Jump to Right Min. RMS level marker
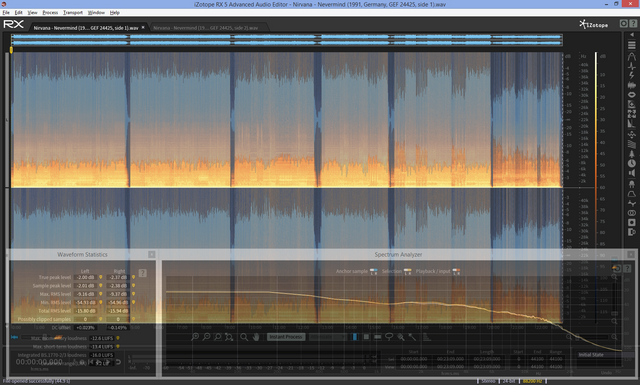 click(133, 302)
